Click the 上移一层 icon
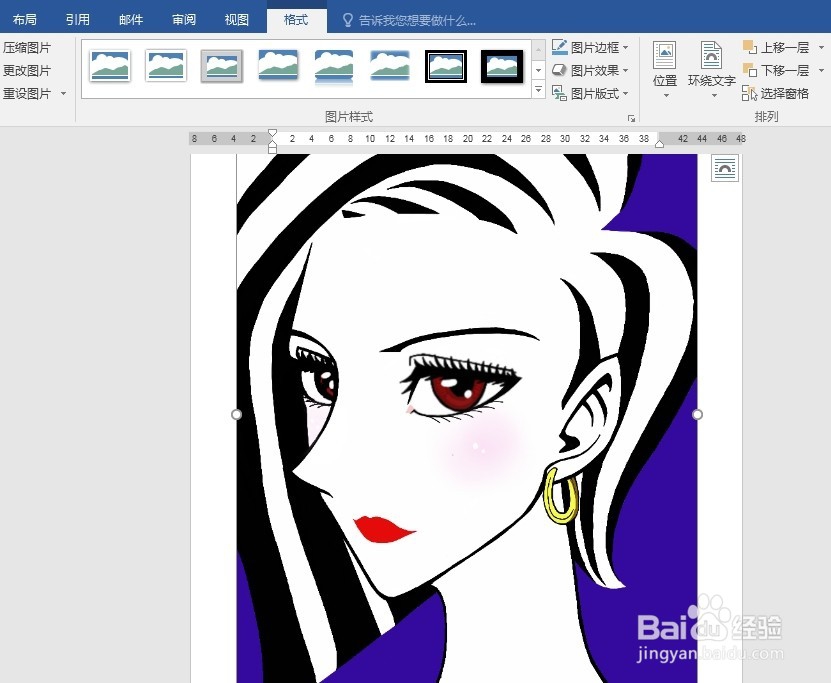Viewport: 831px width, 683px height. pyautogui.click(x=750, y=47)
